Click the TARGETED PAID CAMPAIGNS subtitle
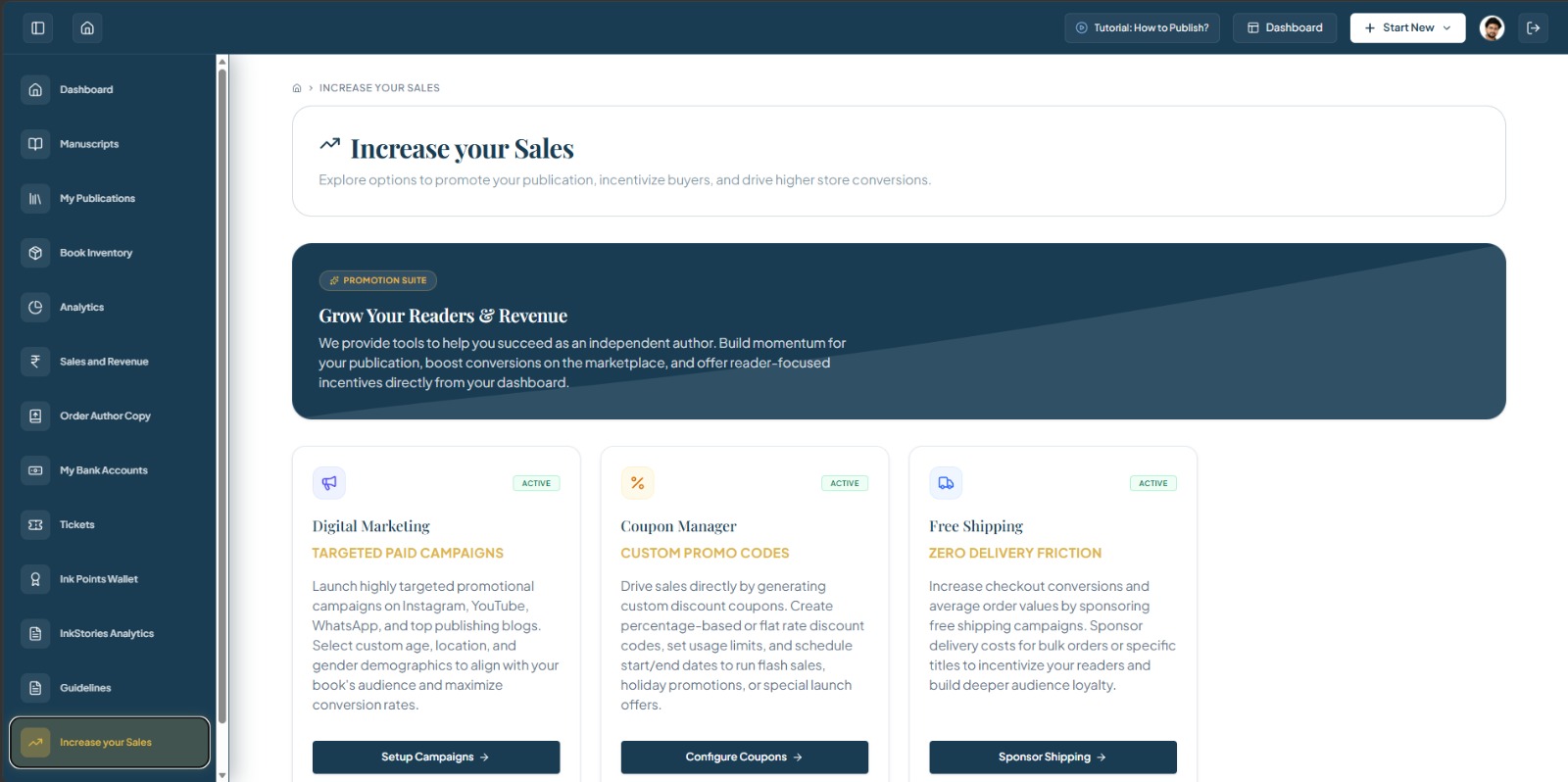1568x782 pixels. pos(408,554)
